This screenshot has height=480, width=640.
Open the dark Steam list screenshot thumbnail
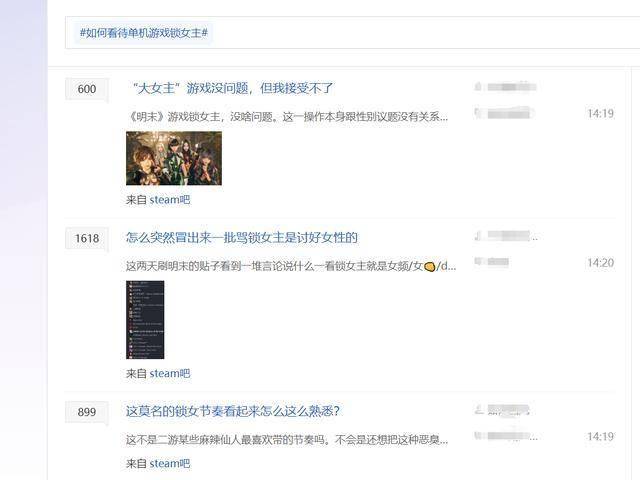145,320
